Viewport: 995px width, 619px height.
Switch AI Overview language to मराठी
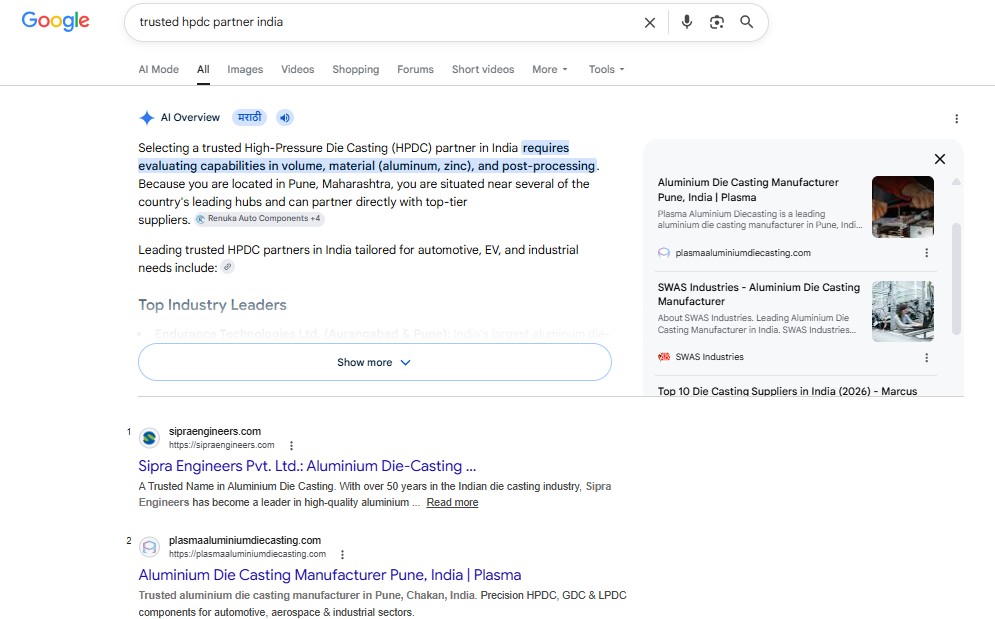pos(249,117)
